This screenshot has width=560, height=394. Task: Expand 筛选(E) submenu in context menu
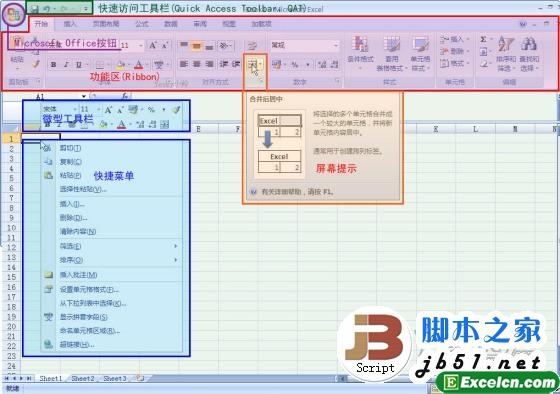[x=112, y=246]
